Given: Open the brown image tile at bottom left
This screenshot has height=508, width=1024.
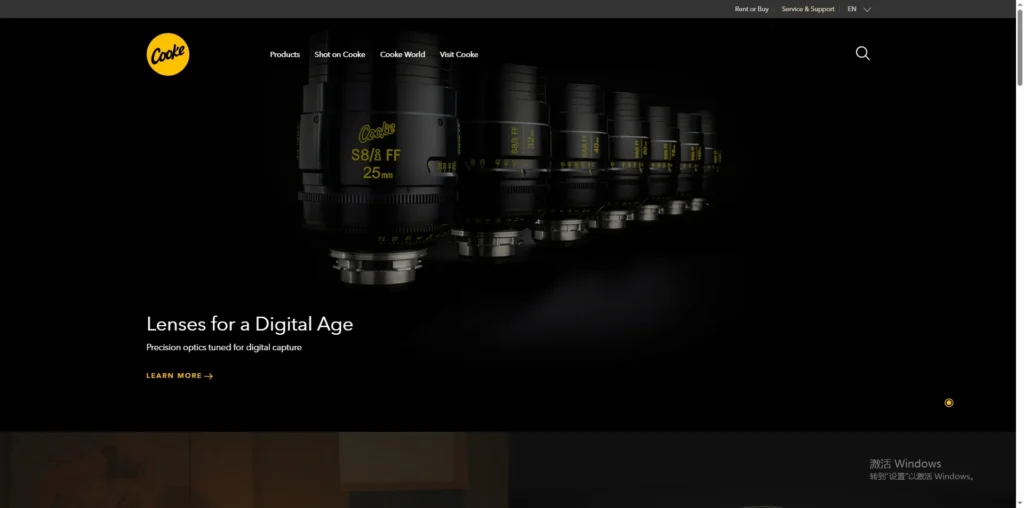Looking at the screenshot, I should click(x=254, y=470).
